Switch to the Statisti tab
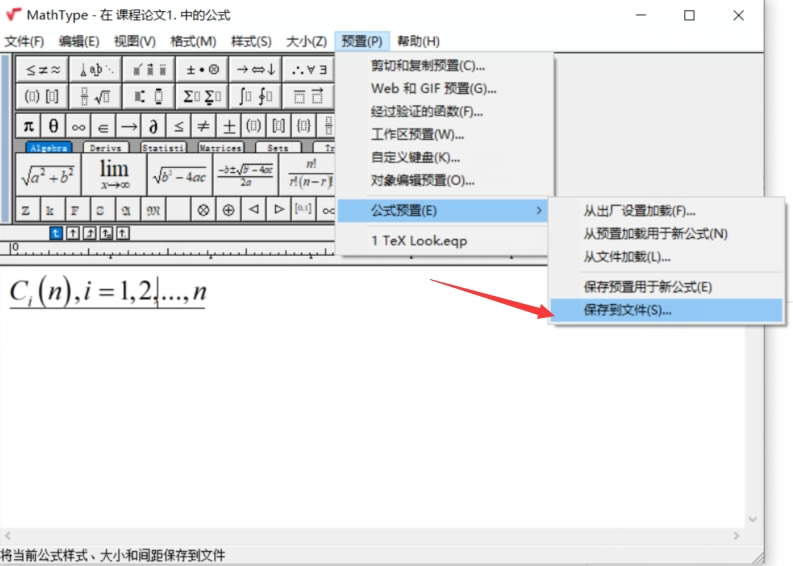793x566 pixels. pyautogui.click(x=163, y=148)
